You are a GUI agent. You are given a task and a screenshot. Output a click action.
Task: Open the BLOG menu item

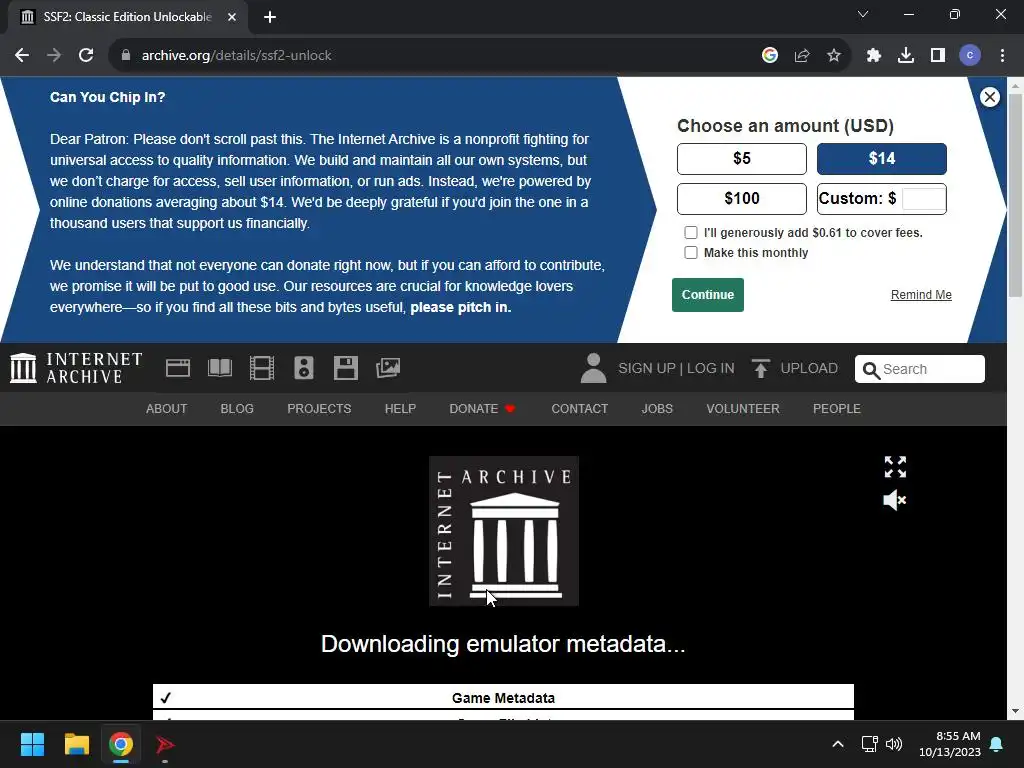tap(237, 409)
